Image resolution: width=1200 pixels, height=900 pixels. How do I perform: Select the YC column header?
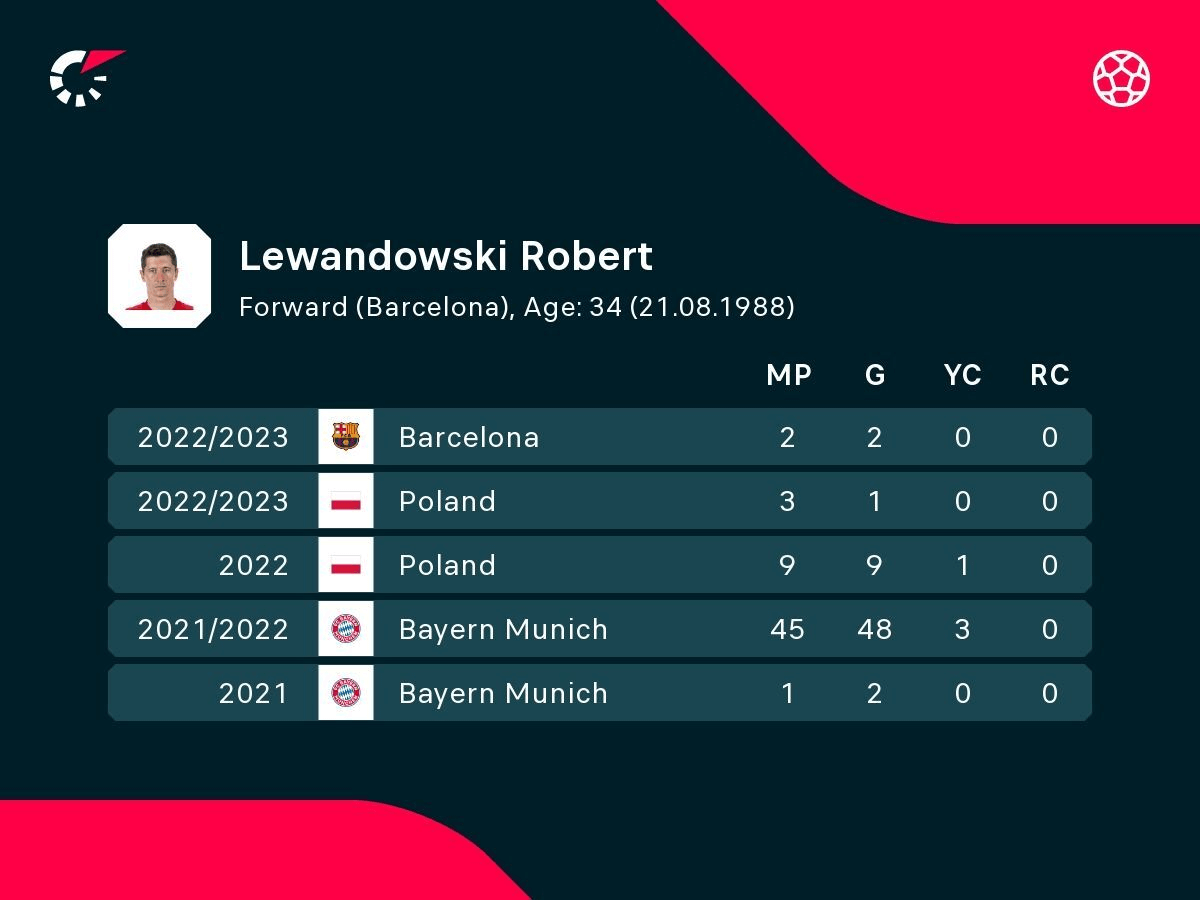click(x=962, y=375)
